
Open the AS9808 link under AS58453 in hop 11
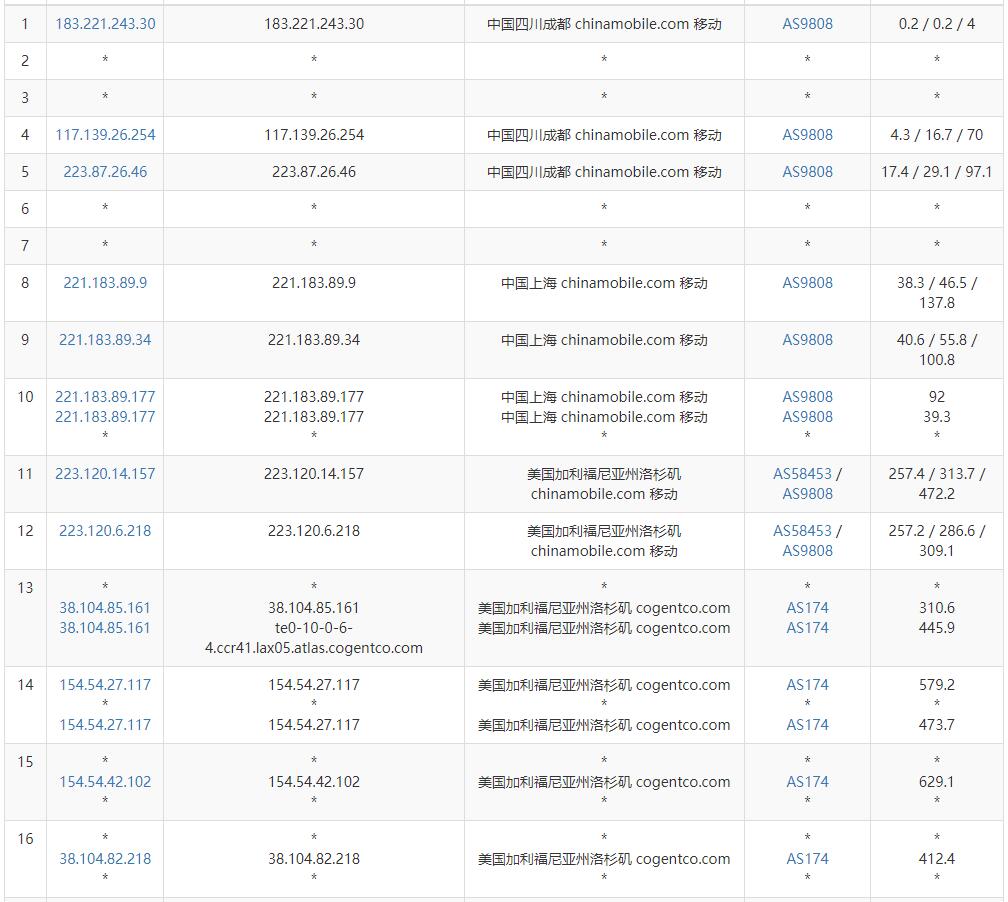807,494
